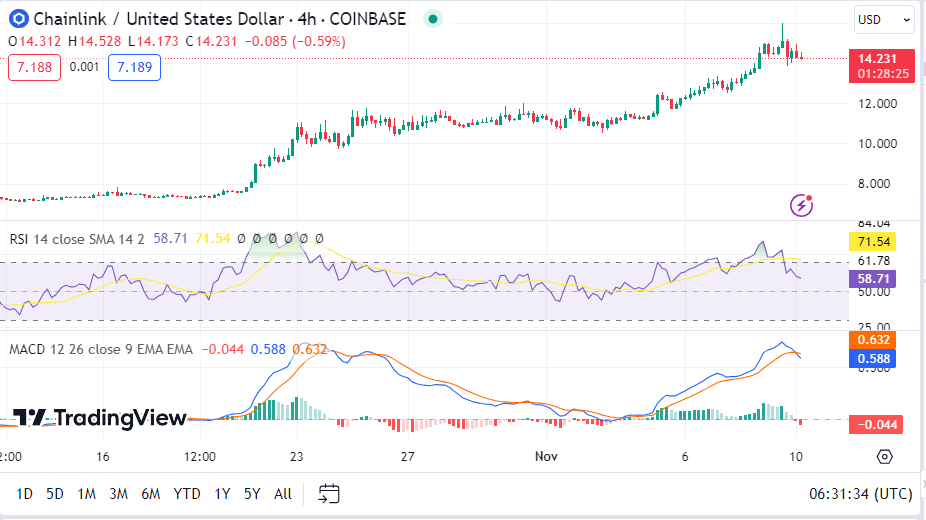Click the red 7.188 sell price button
926x520 pixels.
34,67
